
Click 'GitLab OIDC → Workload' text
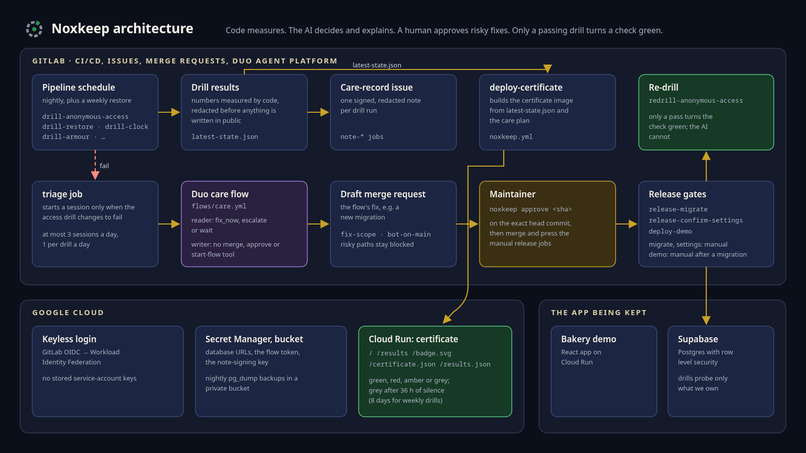click(81, 352)
